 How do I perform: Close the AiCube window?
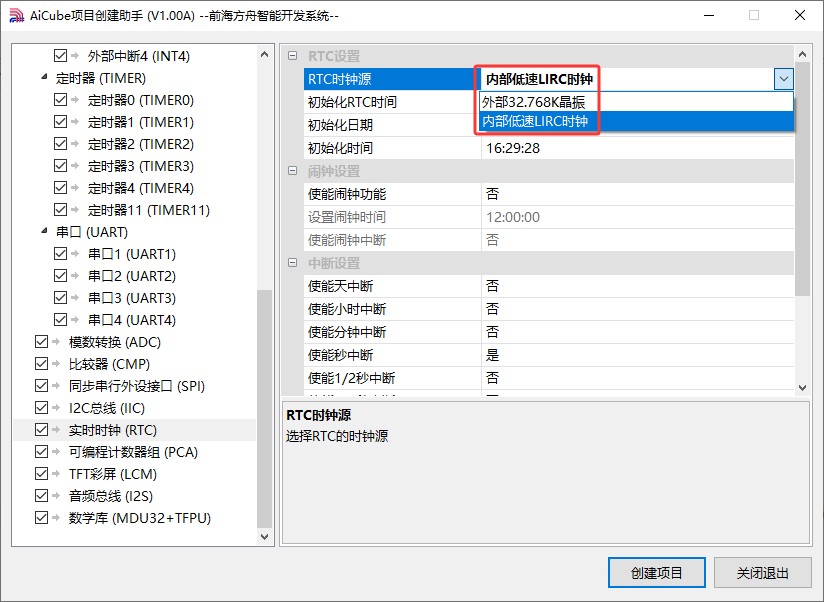pyautogui.click(x=800, y=15)
